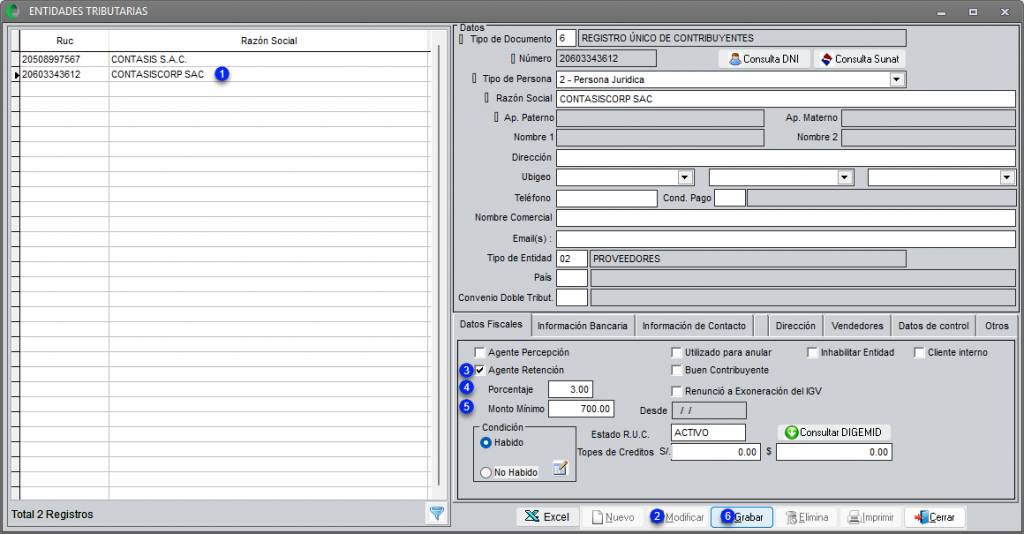Expand the third Ubigeo dropdown
The height and width of the screenshot is (534, 1024).
[1006, 177]
